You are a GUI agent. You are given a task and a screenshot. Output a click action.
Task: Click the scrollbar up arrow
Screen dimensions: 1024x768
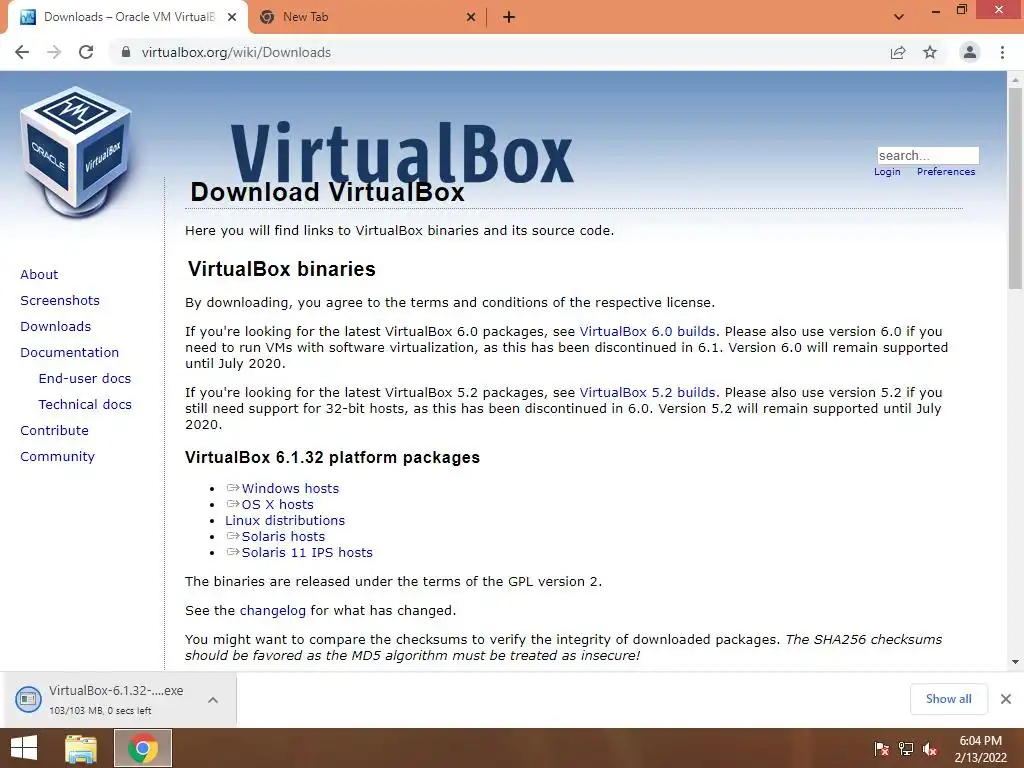(1015, 80)
